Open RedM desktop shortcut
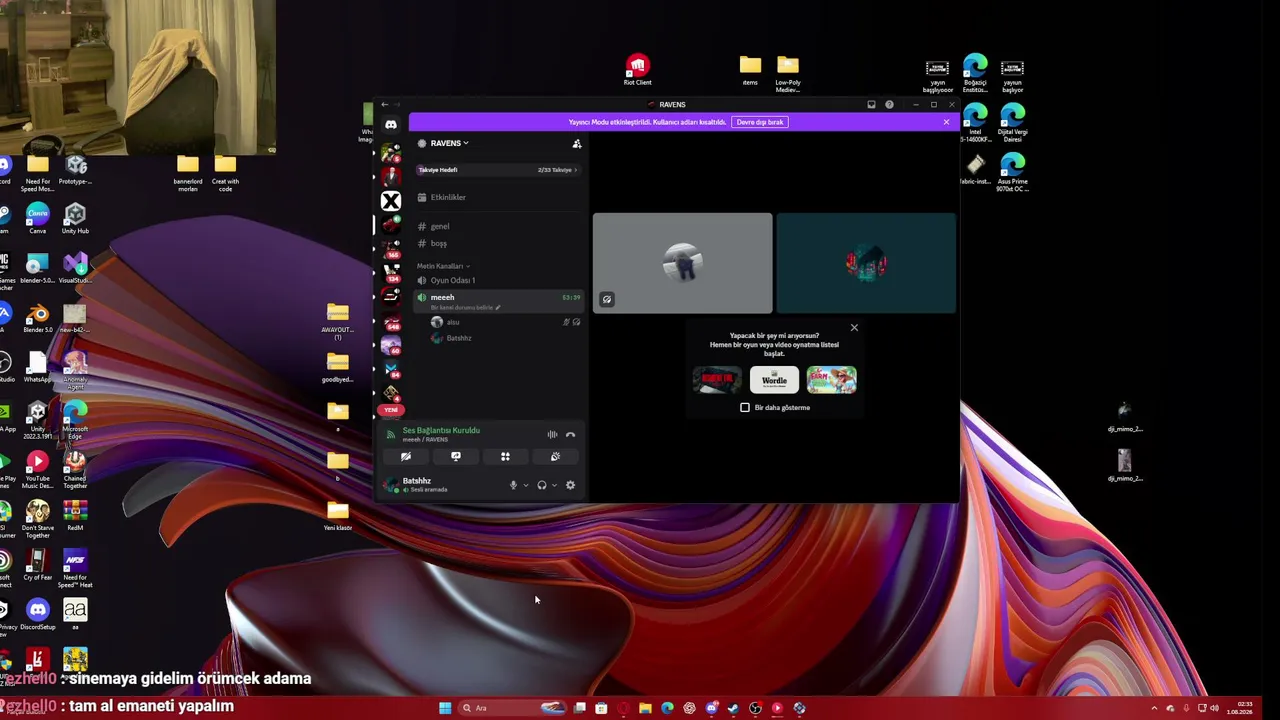Screen dimensions: 1280x720 tap(75, 516)
